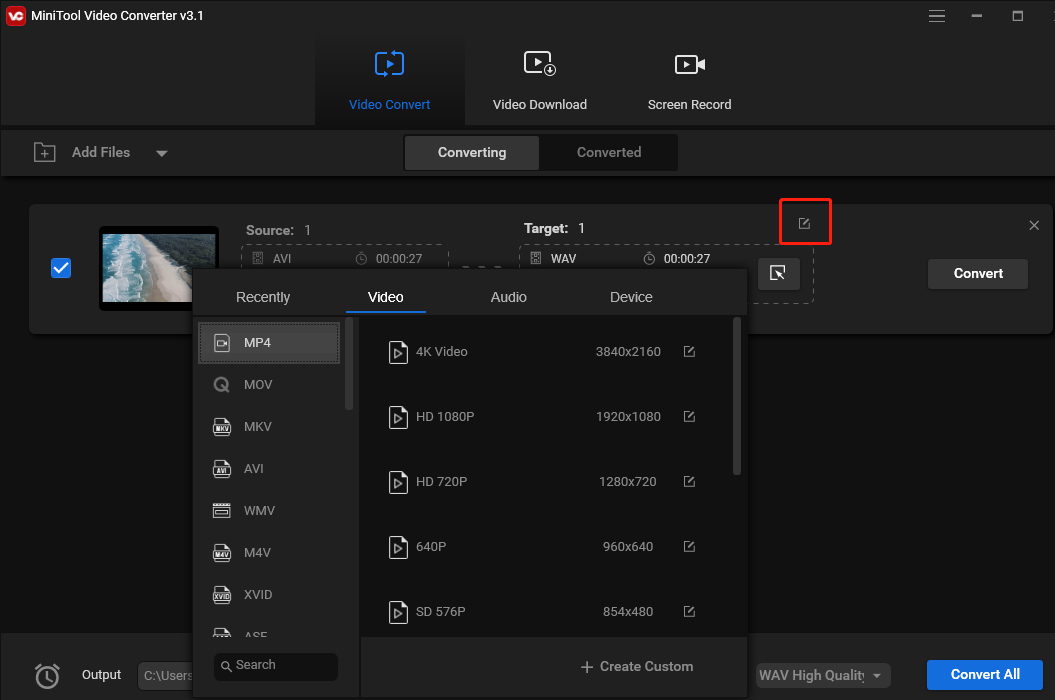This screenshot has width=1055, height=700.
Task: Choose MKV in the format list
Action: click(x=269, y=427)
